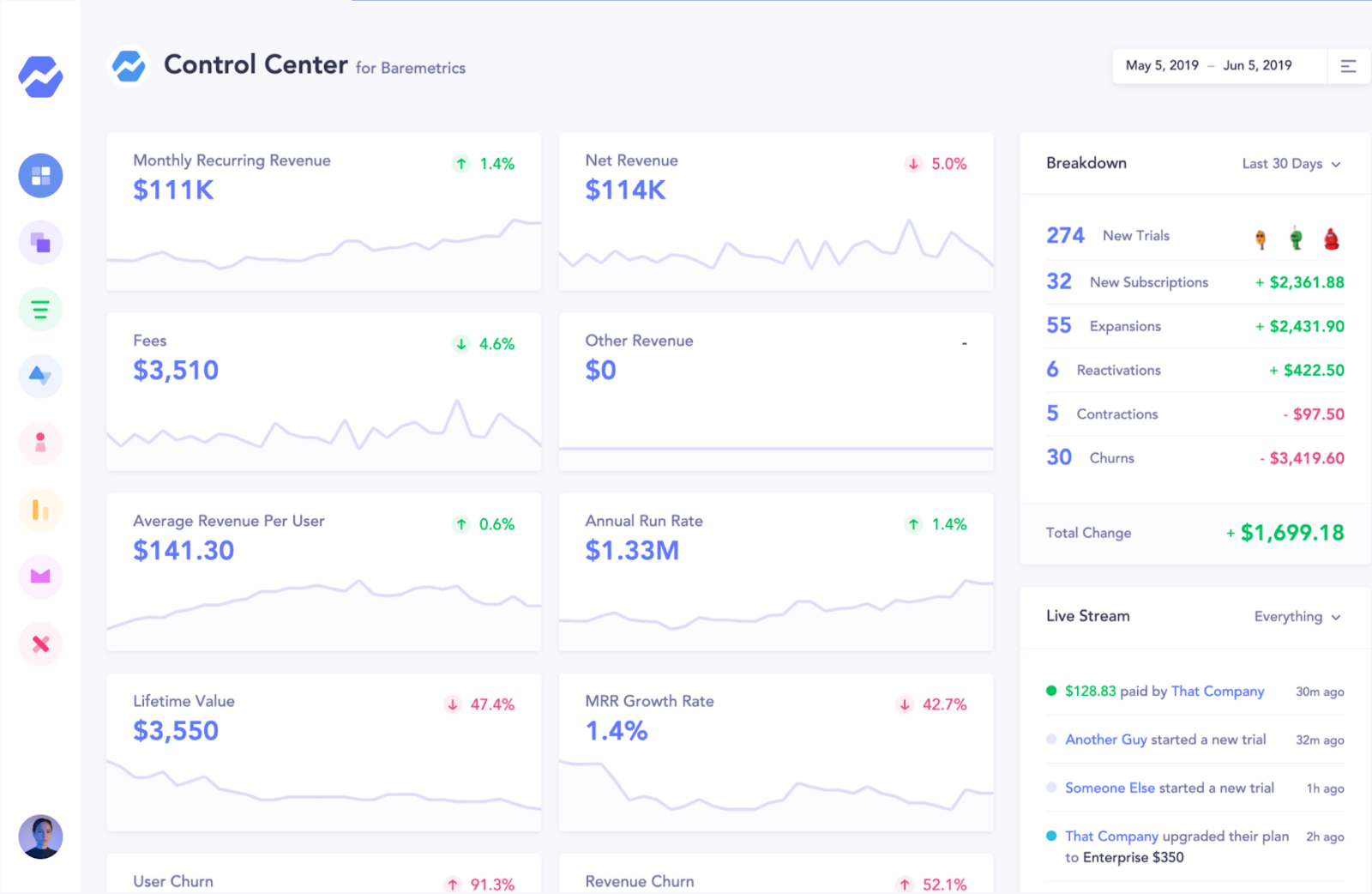1372x894 pixels.
Task: Open the MRR Growth Rate card title
Action: point(649,701)
